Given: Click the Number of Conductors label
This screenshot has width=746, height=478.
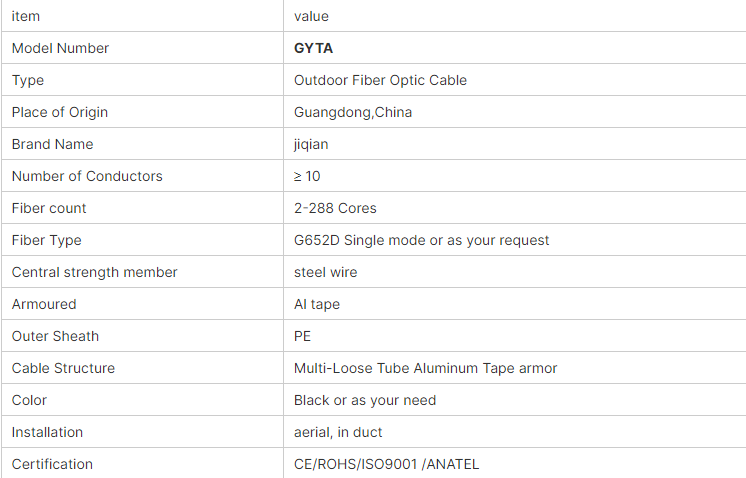Looking at the screenshot, I should [87, 176].
